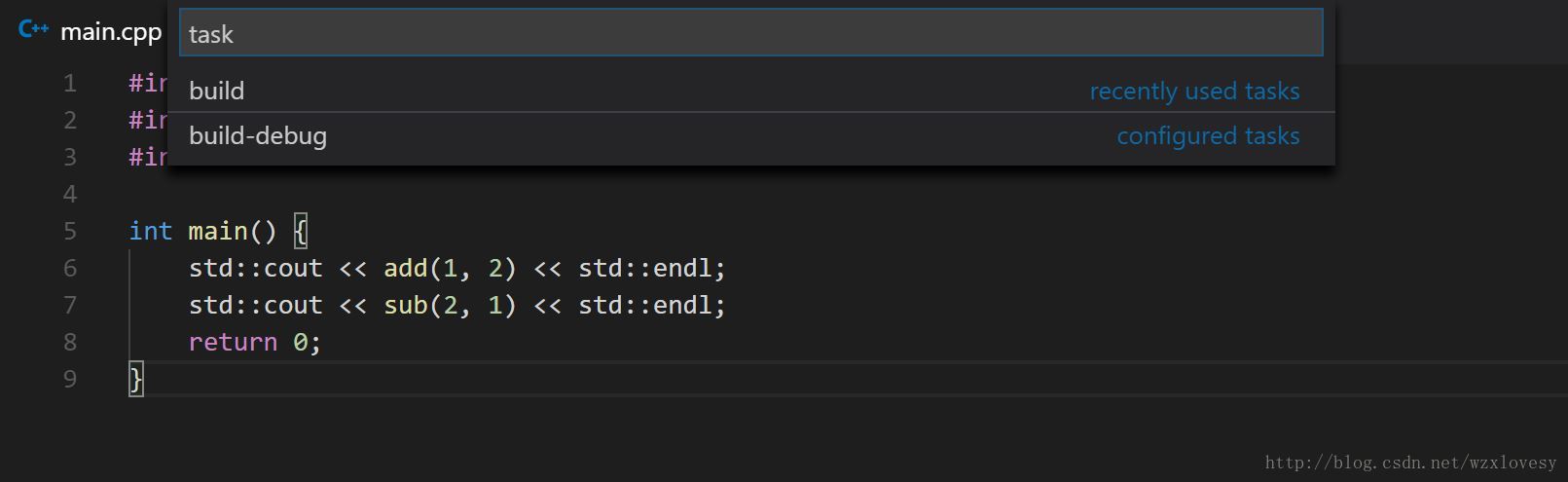Click the closing curly brace on line 9
This screenshot has width=1568, height=482.
pos(136,379)
